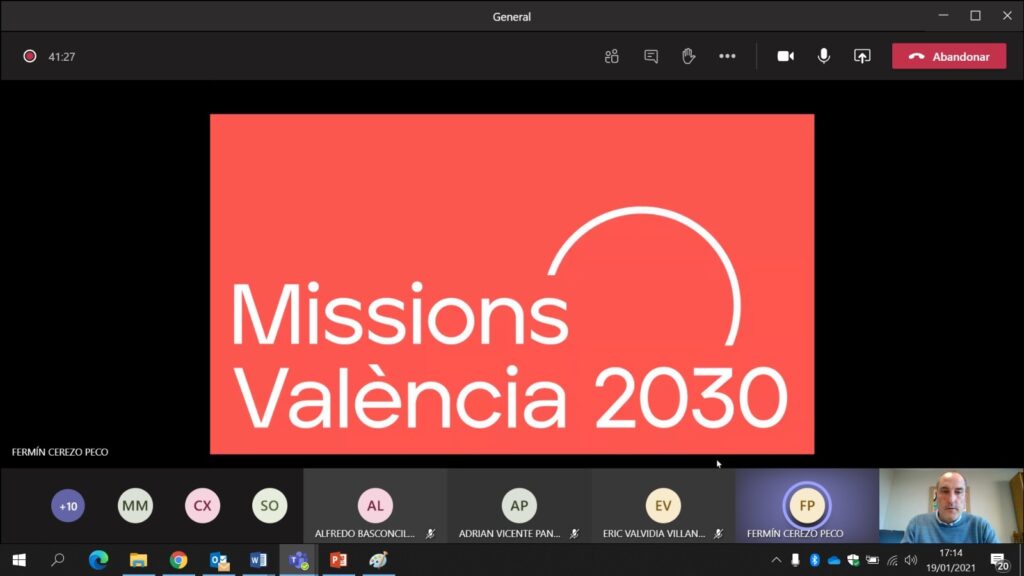
Task: Click the General window title
Action: [x=511, y=16]
